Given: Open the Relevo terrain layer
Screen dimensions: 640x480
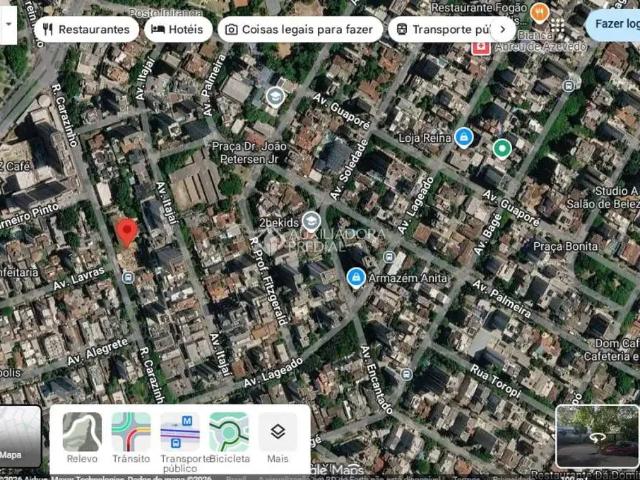Looking at the screenshot, I should pos(82,437).
